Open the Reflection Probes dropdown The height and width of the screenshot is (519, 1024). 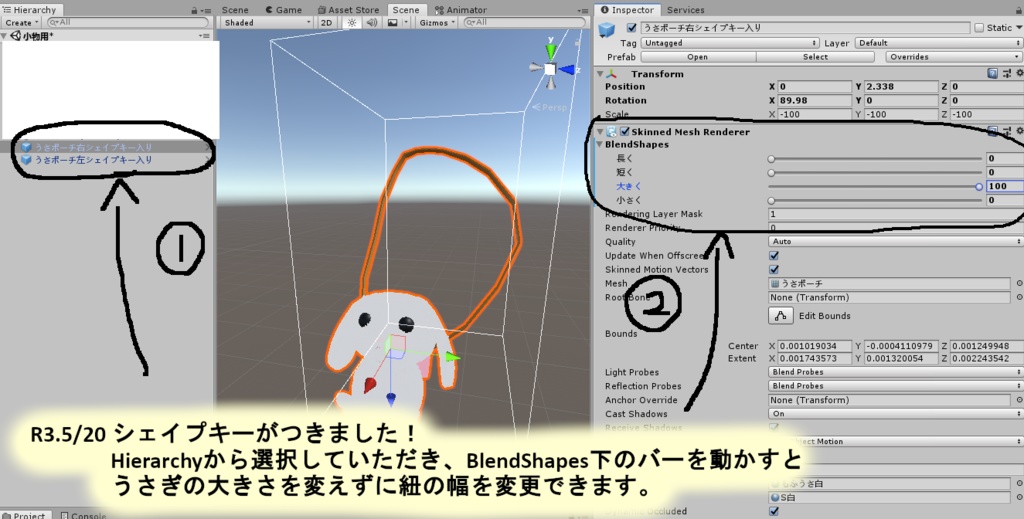coord(895,386)
